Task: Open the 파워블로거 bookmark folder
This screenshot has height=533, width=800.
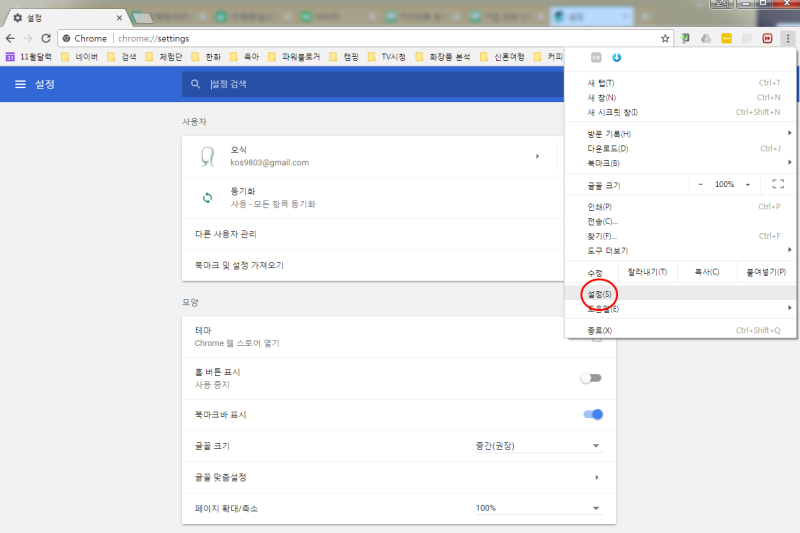Action: pos(294,57)
